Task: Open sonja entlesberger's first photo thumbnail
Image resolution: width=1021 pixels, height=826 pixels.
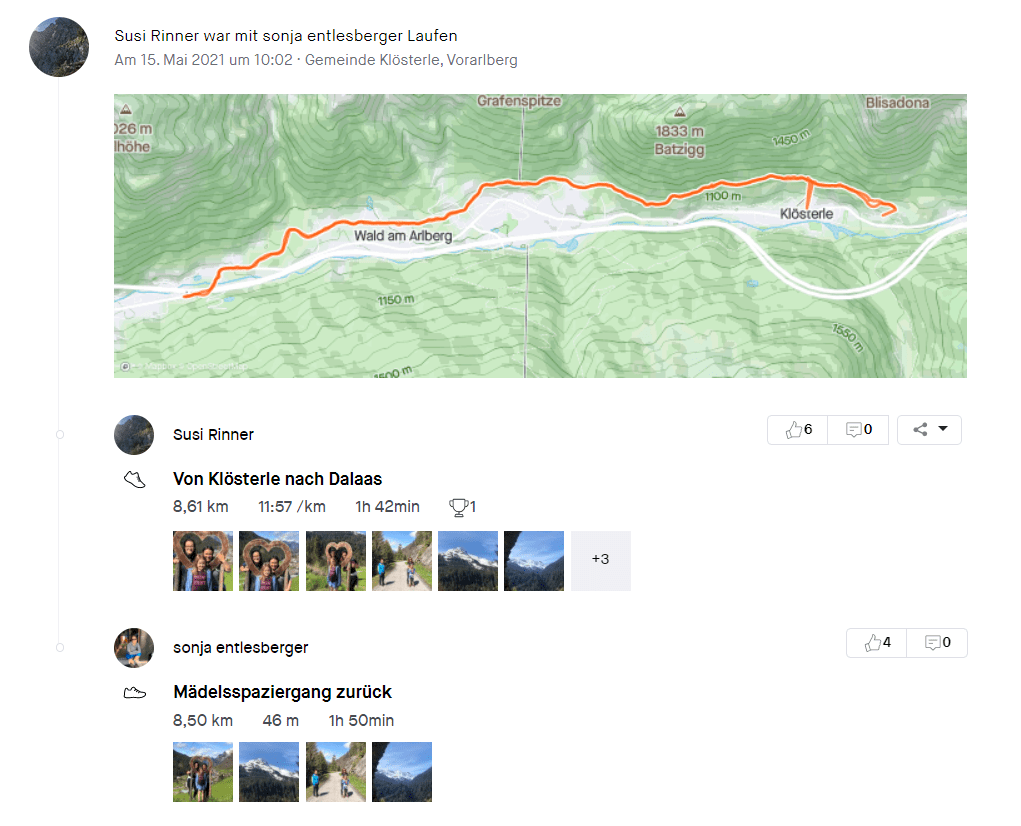Action: pyautogui.click(x=203, y=771)
